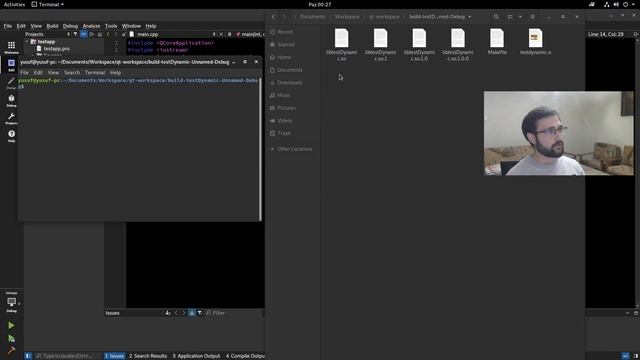The width and height of the screenshot is (640, 360).
Task: Open the Files hamburger menu
Action: coord(532,17)
